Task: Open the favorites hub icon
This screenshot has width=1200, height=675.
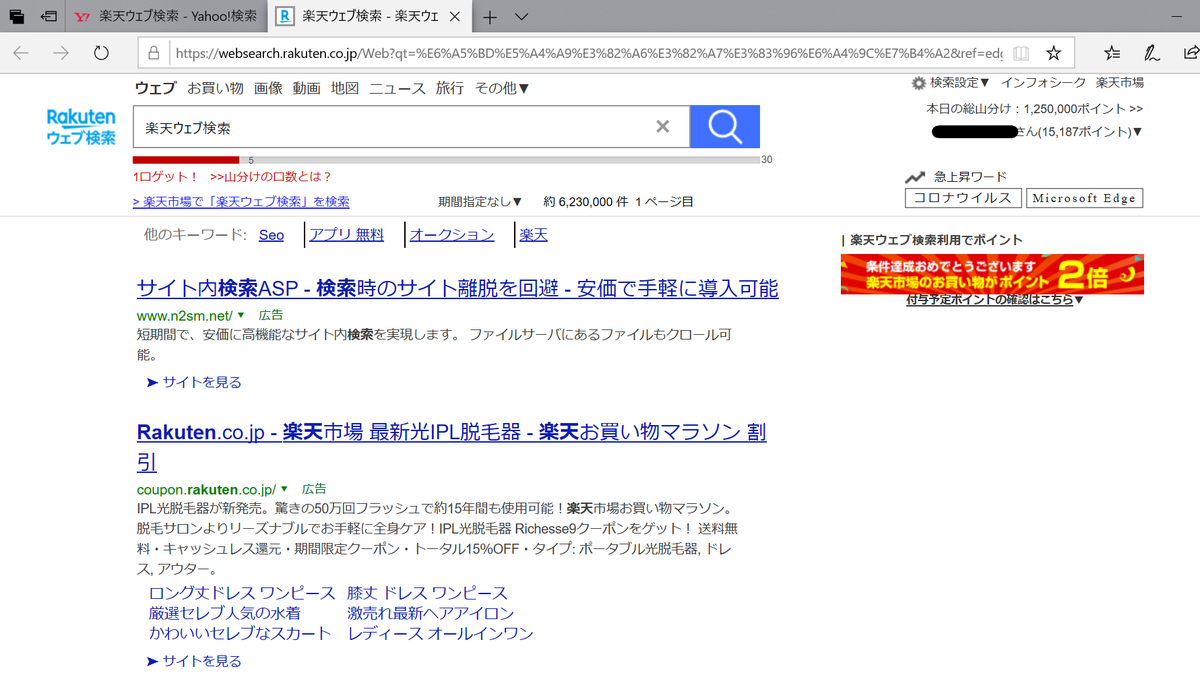Action: click(1113, 53)
